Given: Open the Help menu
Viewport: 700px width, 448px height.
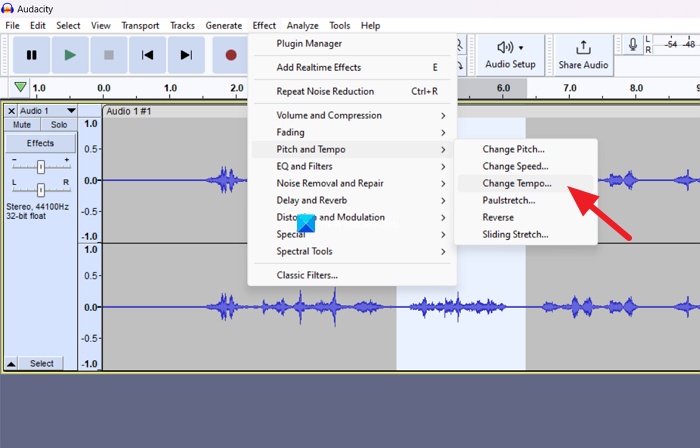Looking at the screenshot, I should (371, 25).
